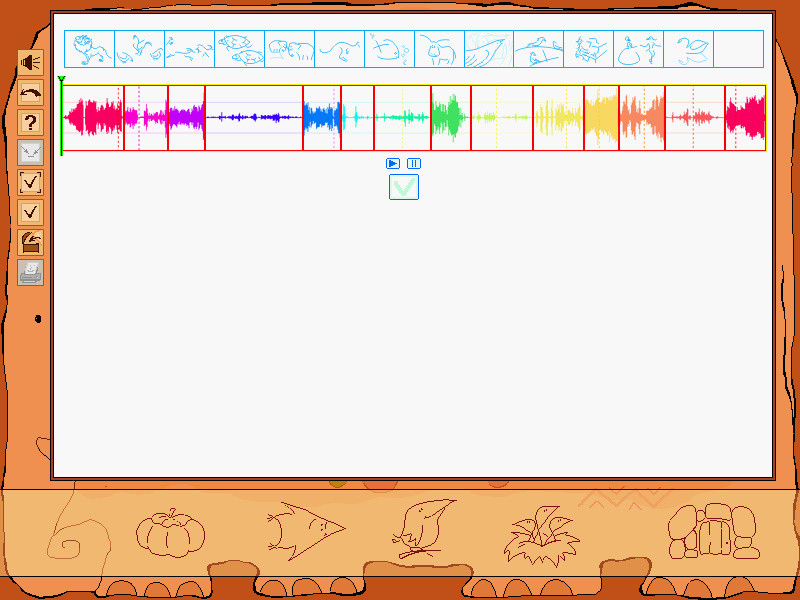
Task: Click the framed checkmark sidebar icon
Action: pyautogui.click(x=31, y=182)
